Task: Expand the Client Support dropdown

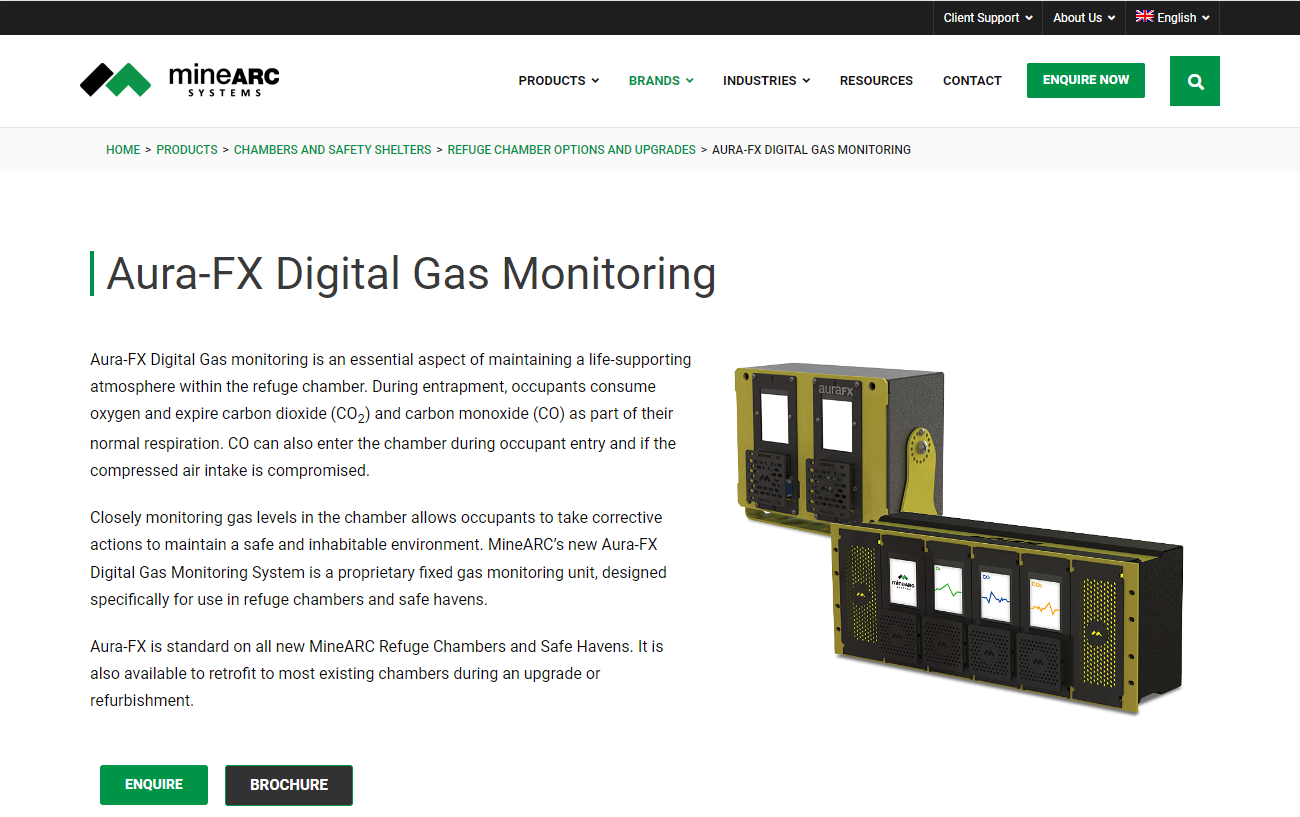Action: coord(988,18)
